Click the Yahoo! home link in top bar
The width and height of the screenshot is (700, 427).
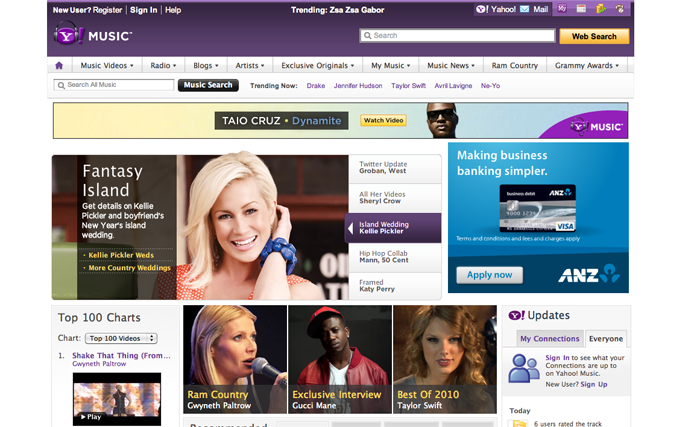496,9
